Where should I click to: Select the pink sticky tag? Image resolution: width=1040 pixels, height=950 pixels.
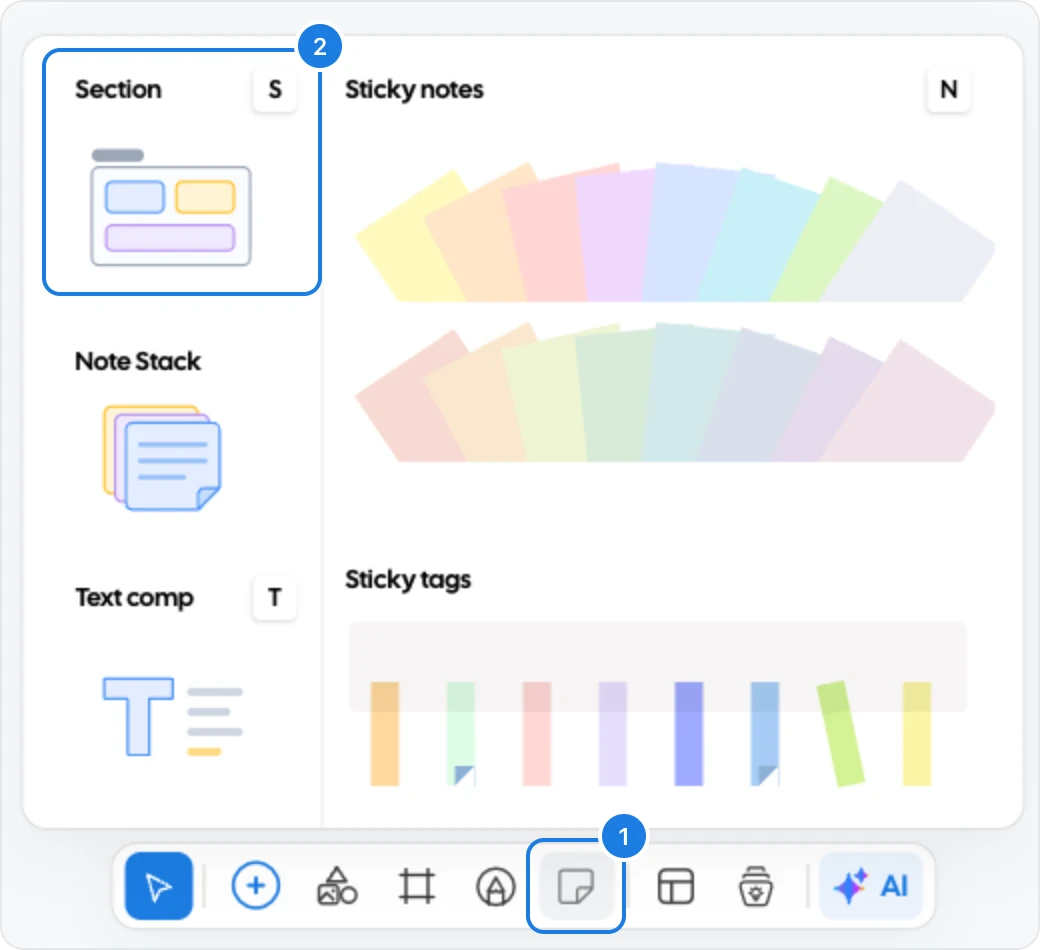point(537,733)
